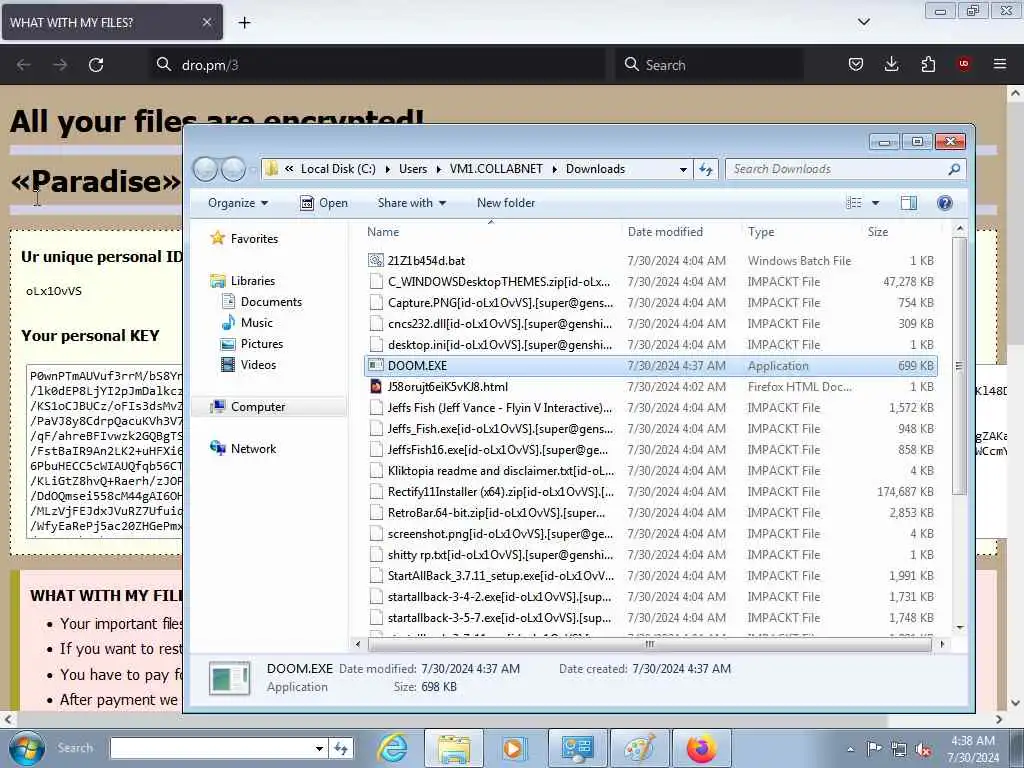Click the Firefox reload page icon
This screenshot has height=768, width=1024.
point(96,65)
